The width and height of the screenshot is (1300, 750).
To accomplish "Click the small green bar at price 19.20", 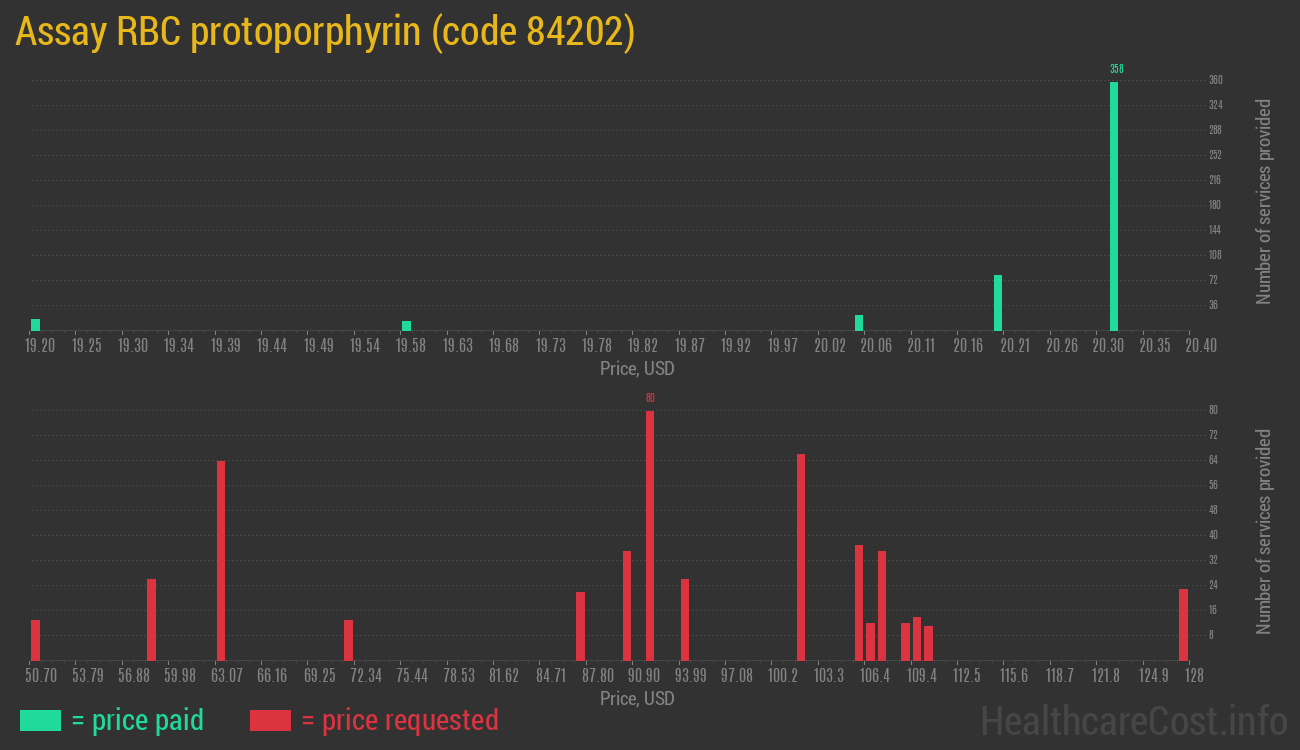I will click(x=36, y=324).
